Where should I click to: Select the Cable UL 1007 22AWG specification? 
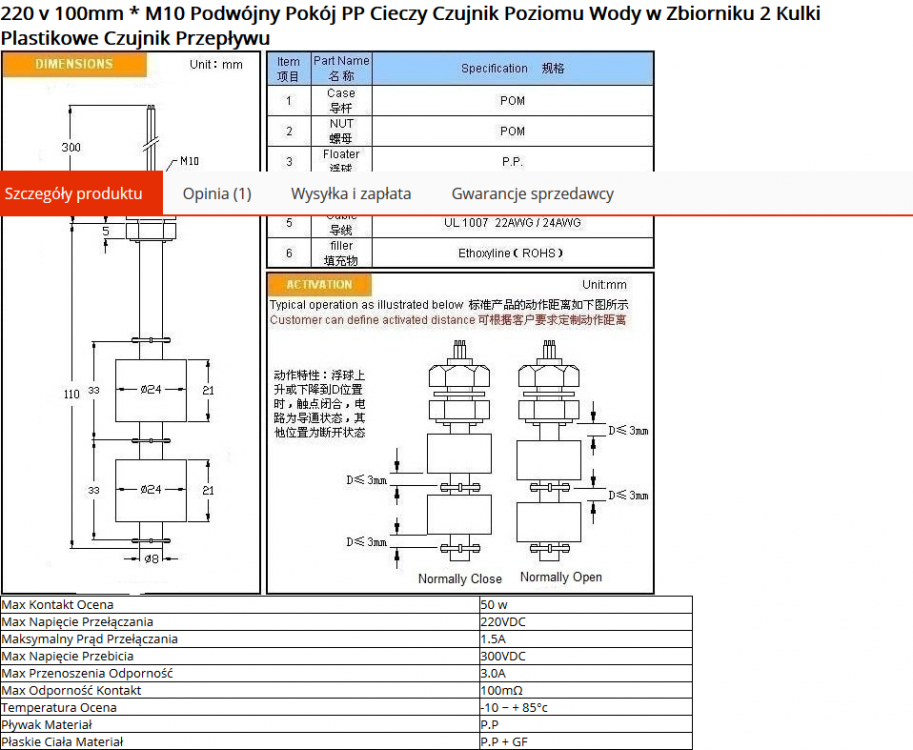(511, 223)
